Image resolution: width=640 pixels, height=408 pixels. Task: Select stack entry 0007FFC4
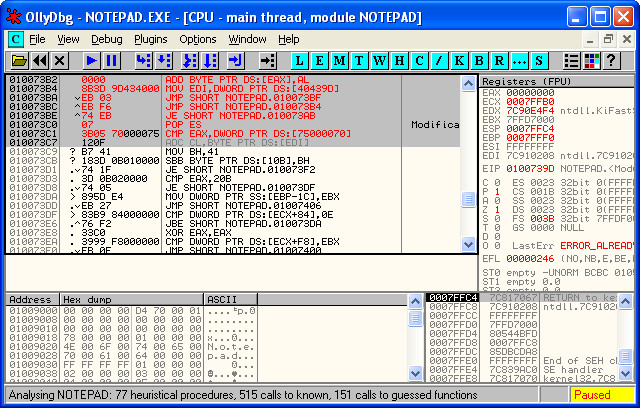(522, 297)
